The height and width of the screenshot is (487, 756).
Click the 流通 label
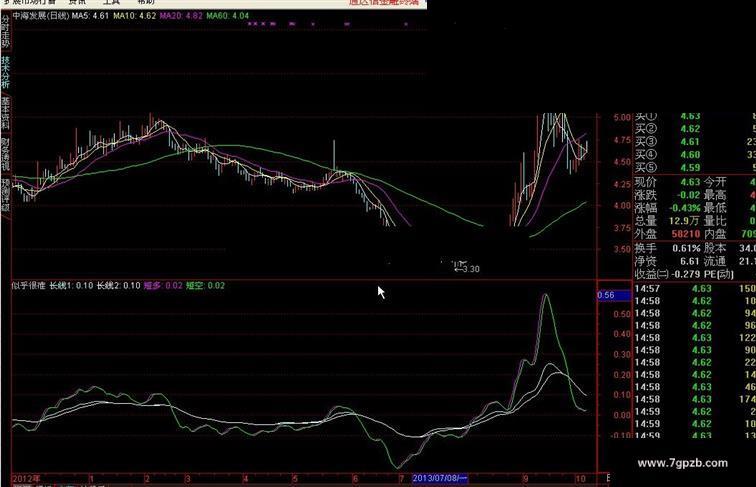[715, 261]
